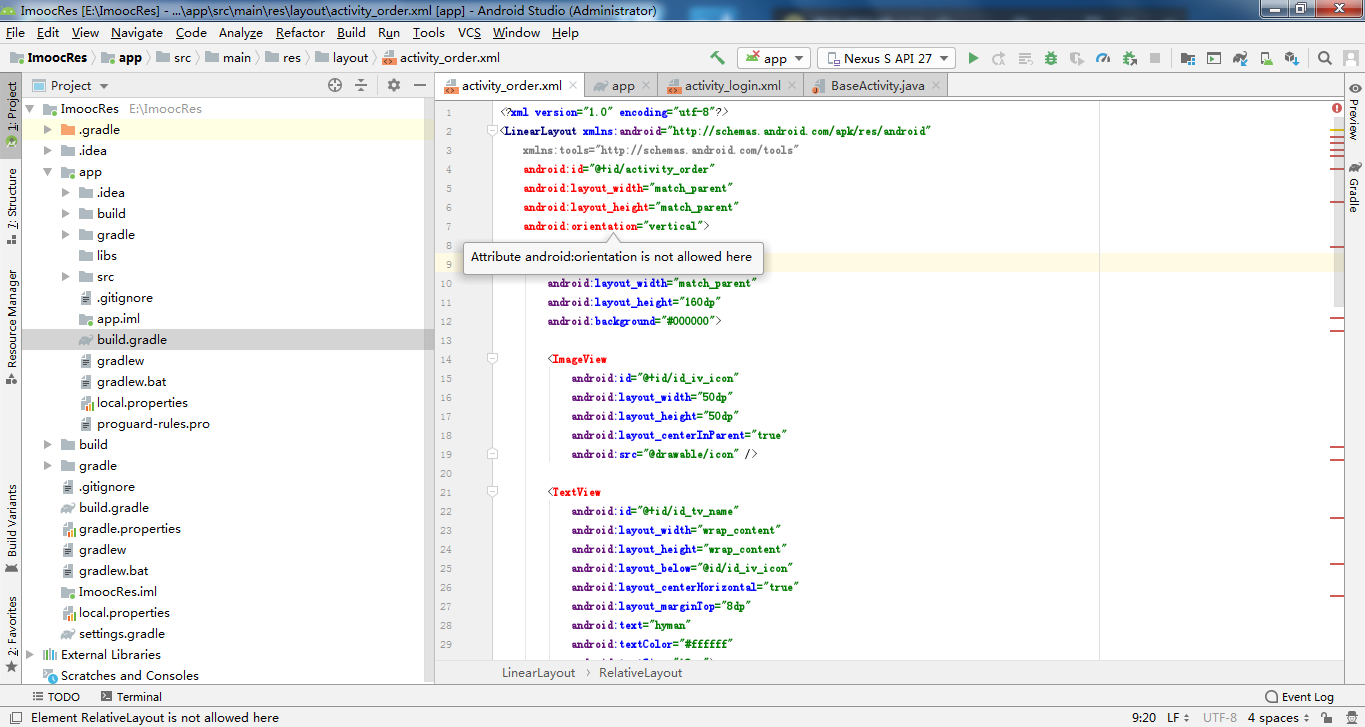Click the Make Project hammer icon
Image resolution: width=1365 pixels, height=727 pixels.
pos(717,58)
